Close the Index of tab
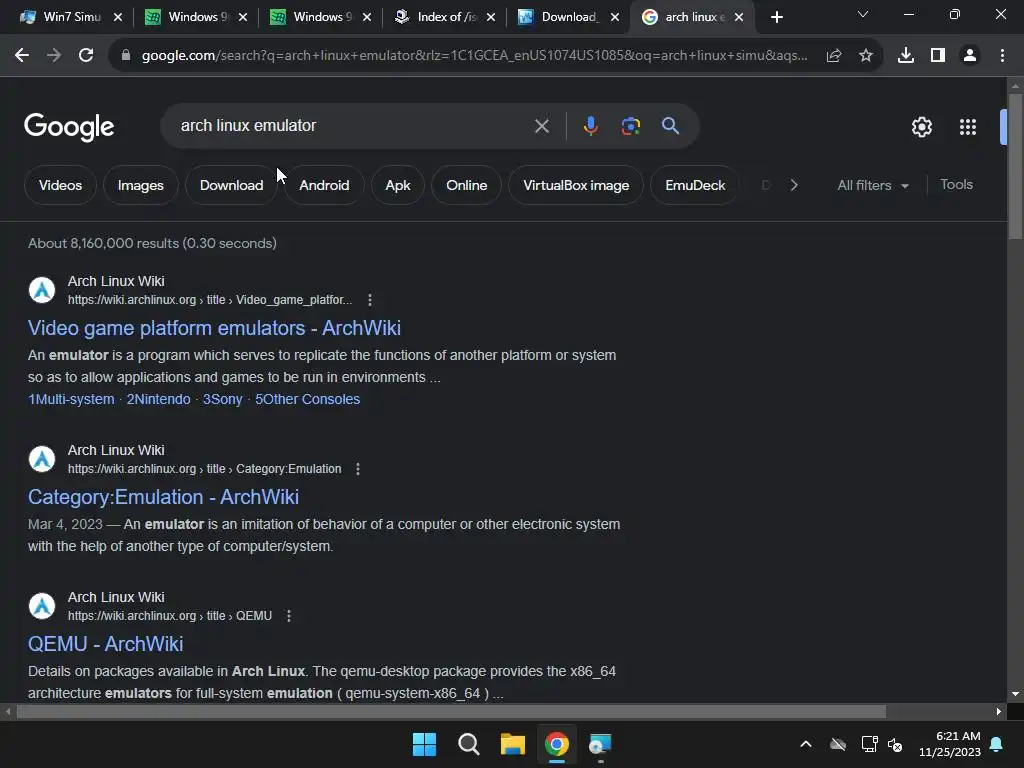 click(490, 17)
